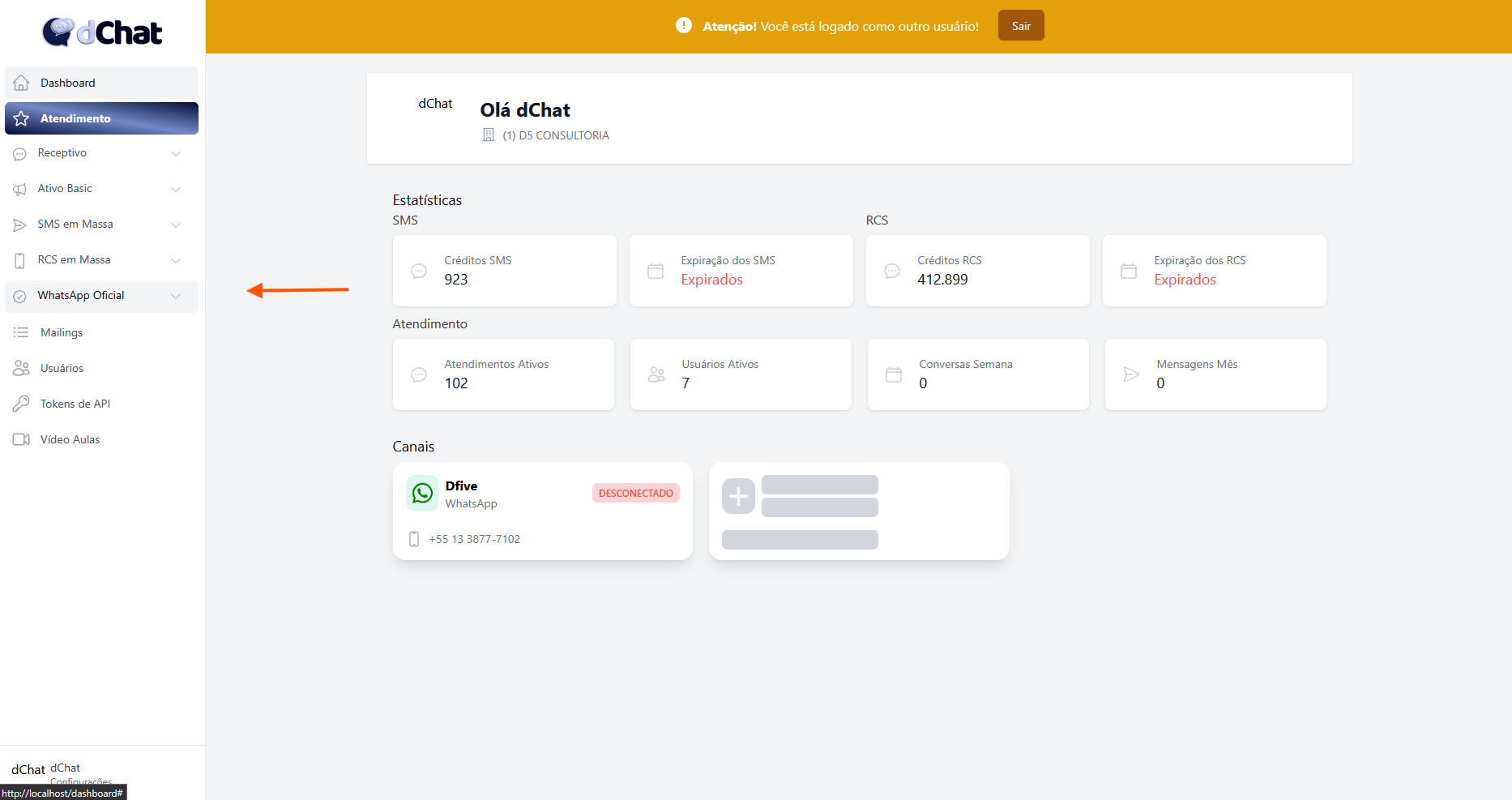
Task: Click the Tokens de API key icon
Action: click(x=21, y=404)
